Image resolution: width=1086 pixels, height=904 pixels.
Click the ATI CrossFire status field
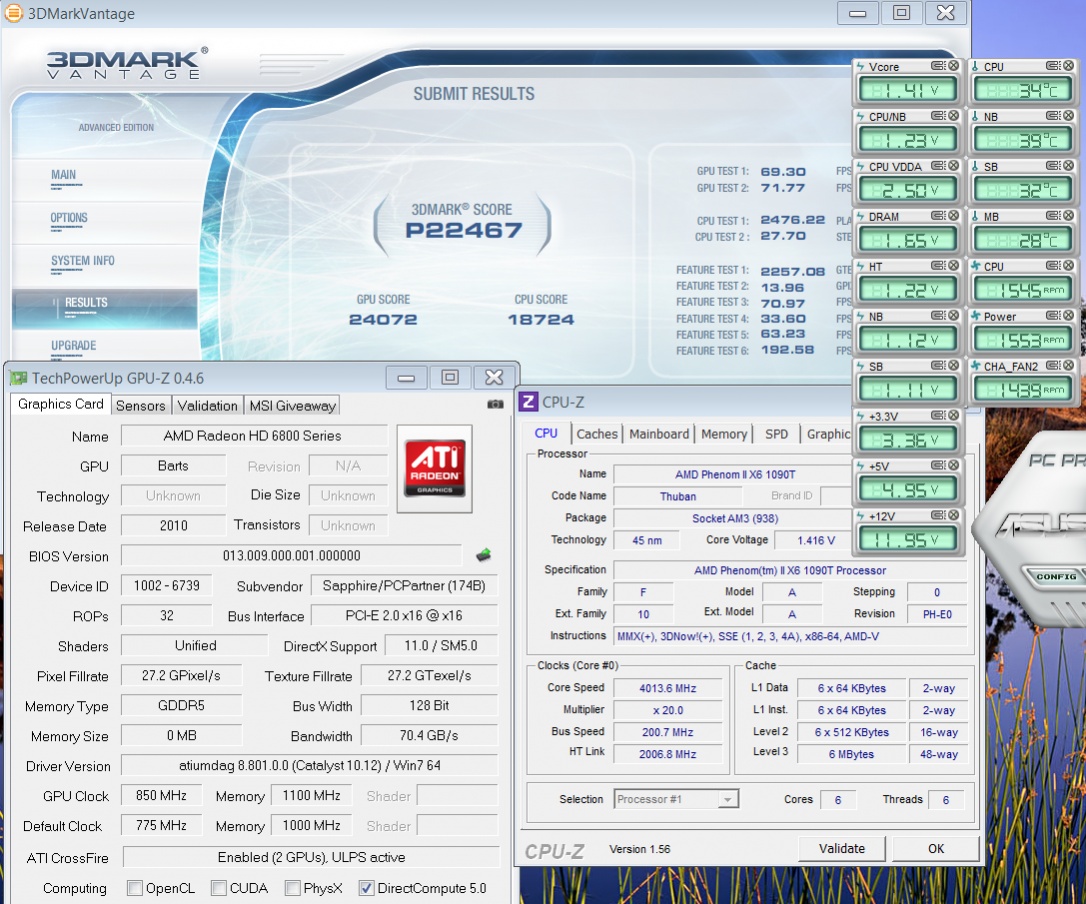[x=311, y=858]
